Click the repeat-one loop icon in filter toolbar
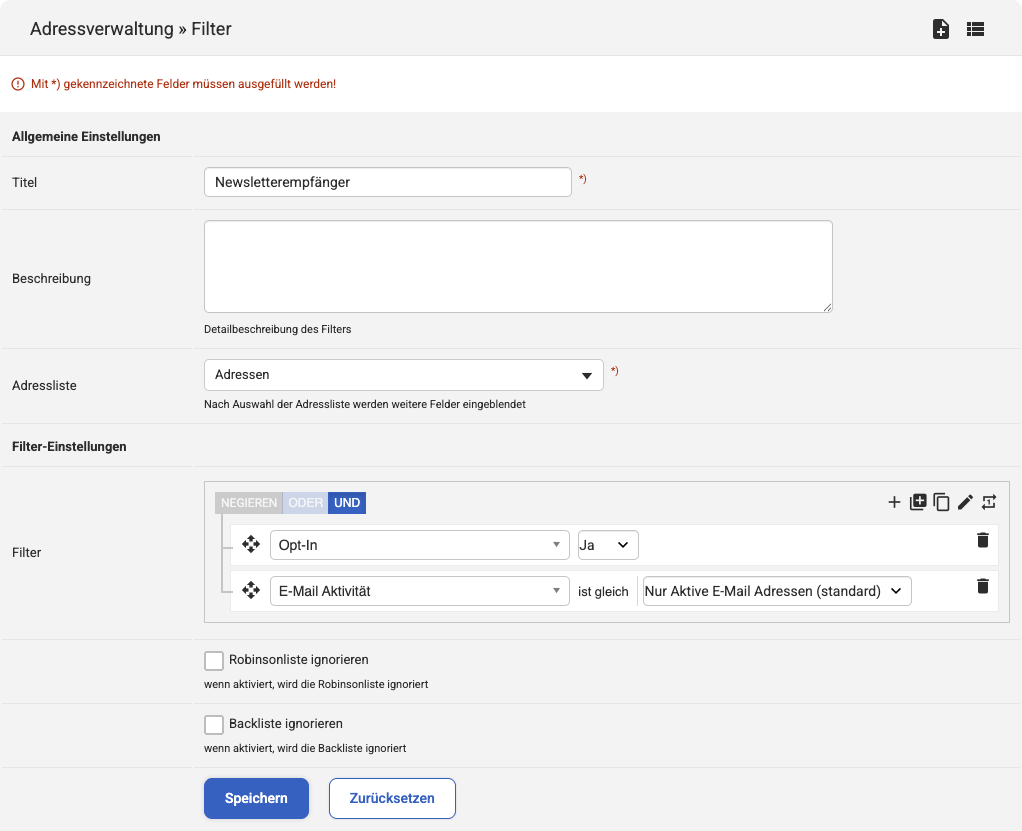Viewport: 1022px width, 831px height. (x=989, y=502)
